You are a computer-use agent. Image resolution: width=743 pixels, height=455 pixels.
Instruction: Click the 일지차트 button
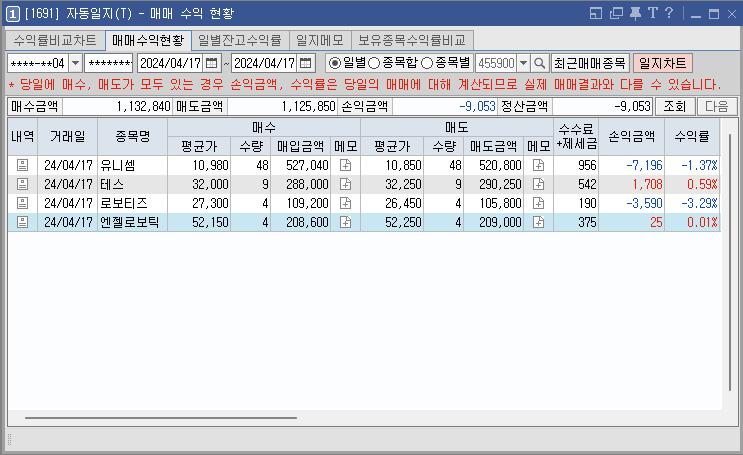tap(662, 63)
